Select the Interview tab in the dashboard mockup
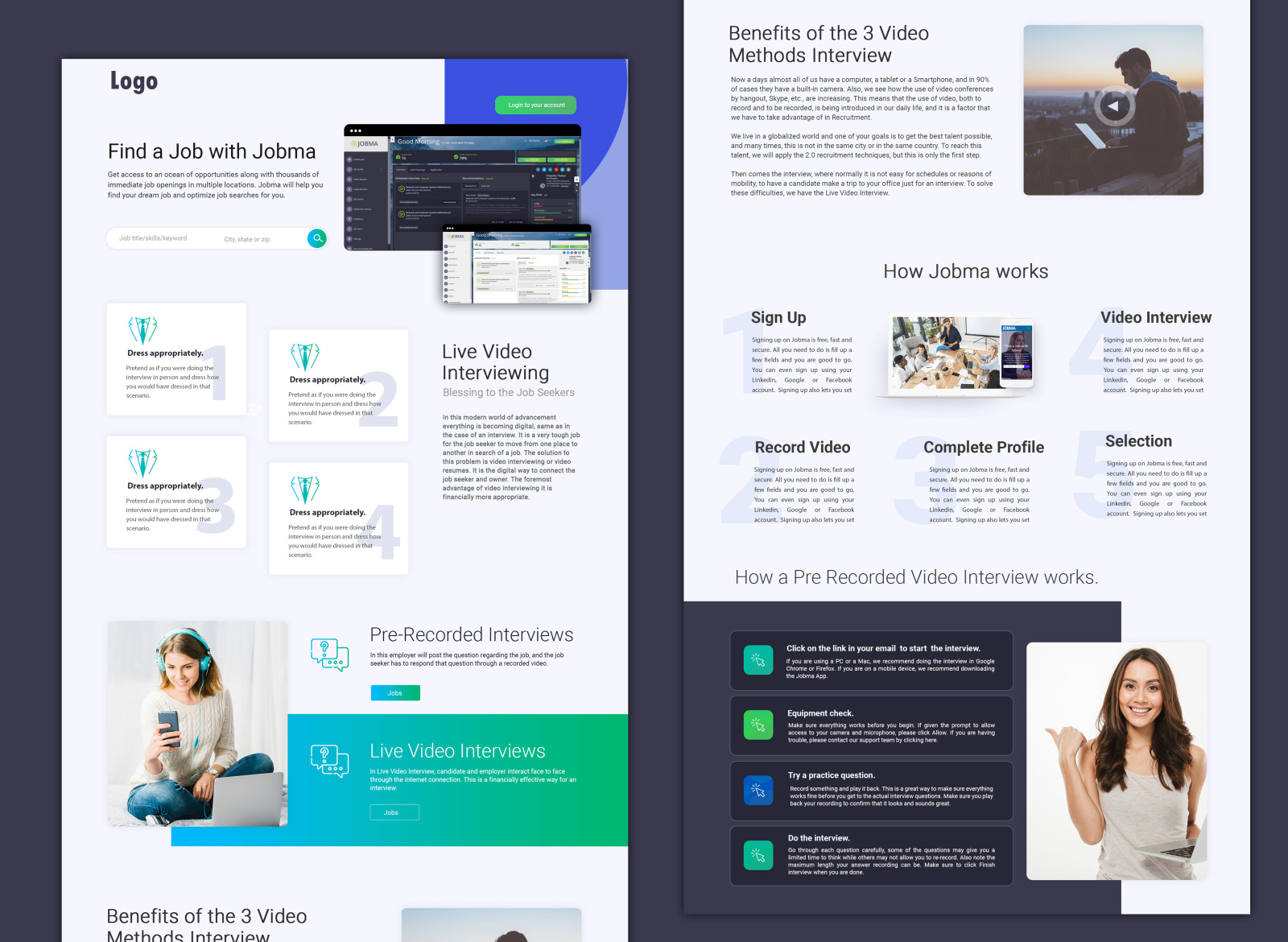Viewport: 1288px width, 942px height. pos(402,170)
